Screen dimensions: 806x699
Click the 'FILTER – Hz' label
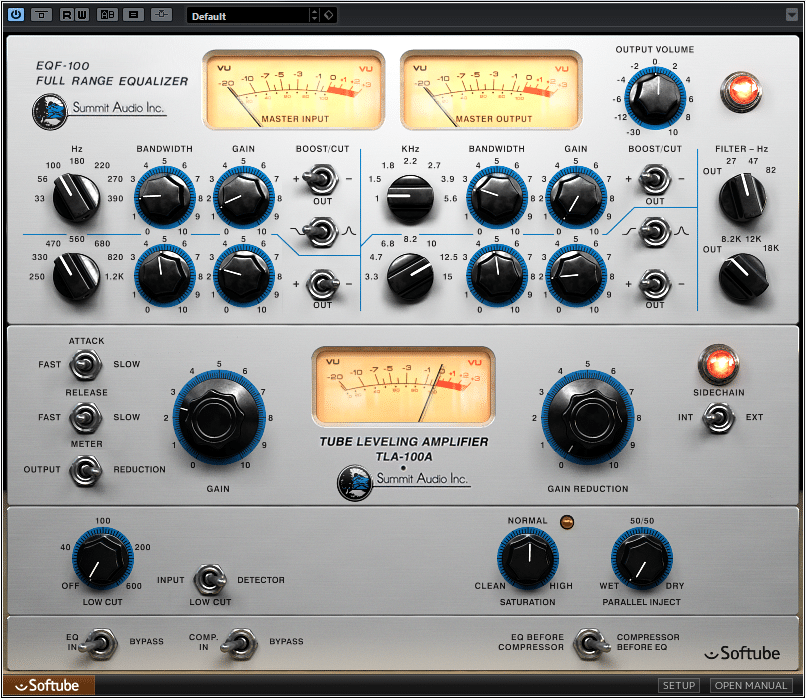[741, 149]
